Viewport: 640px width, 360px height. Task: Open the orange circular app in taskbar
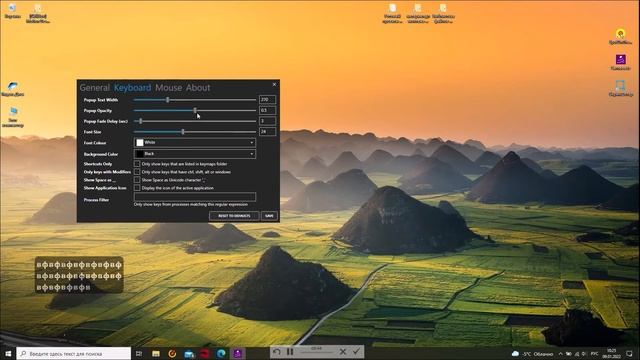click(x=172, y=353)
